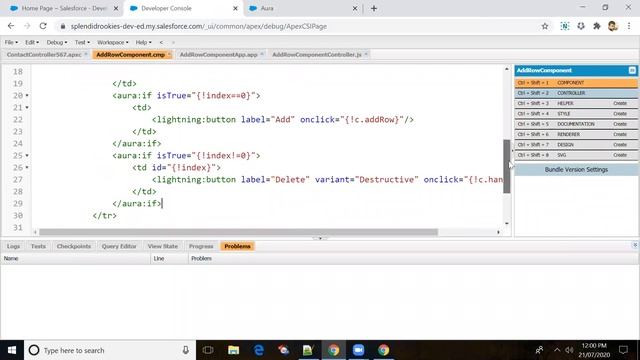Click the address bar URL

point(199,26)
